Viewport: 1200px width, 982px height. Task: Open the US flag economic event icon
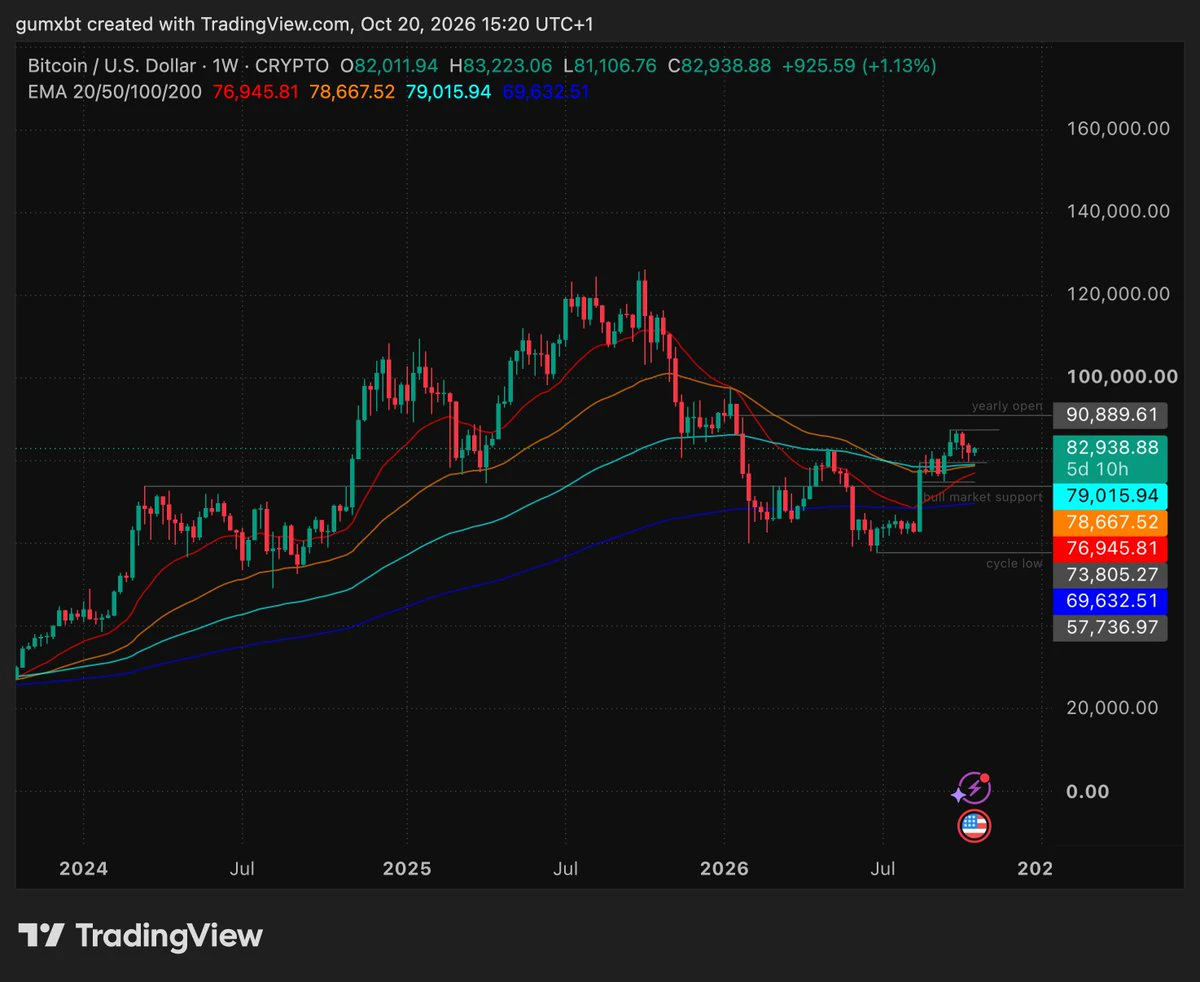tap(973, 826)
